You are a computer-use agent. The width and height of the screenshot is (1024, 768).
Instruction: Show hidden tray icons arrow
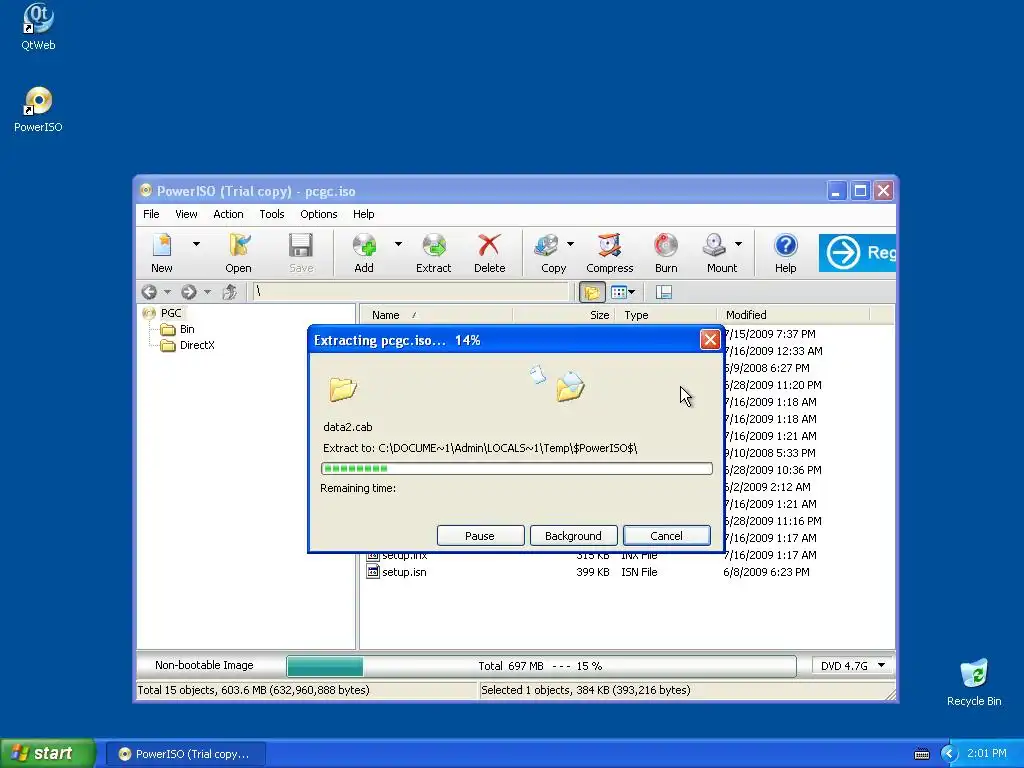(949, 754)
